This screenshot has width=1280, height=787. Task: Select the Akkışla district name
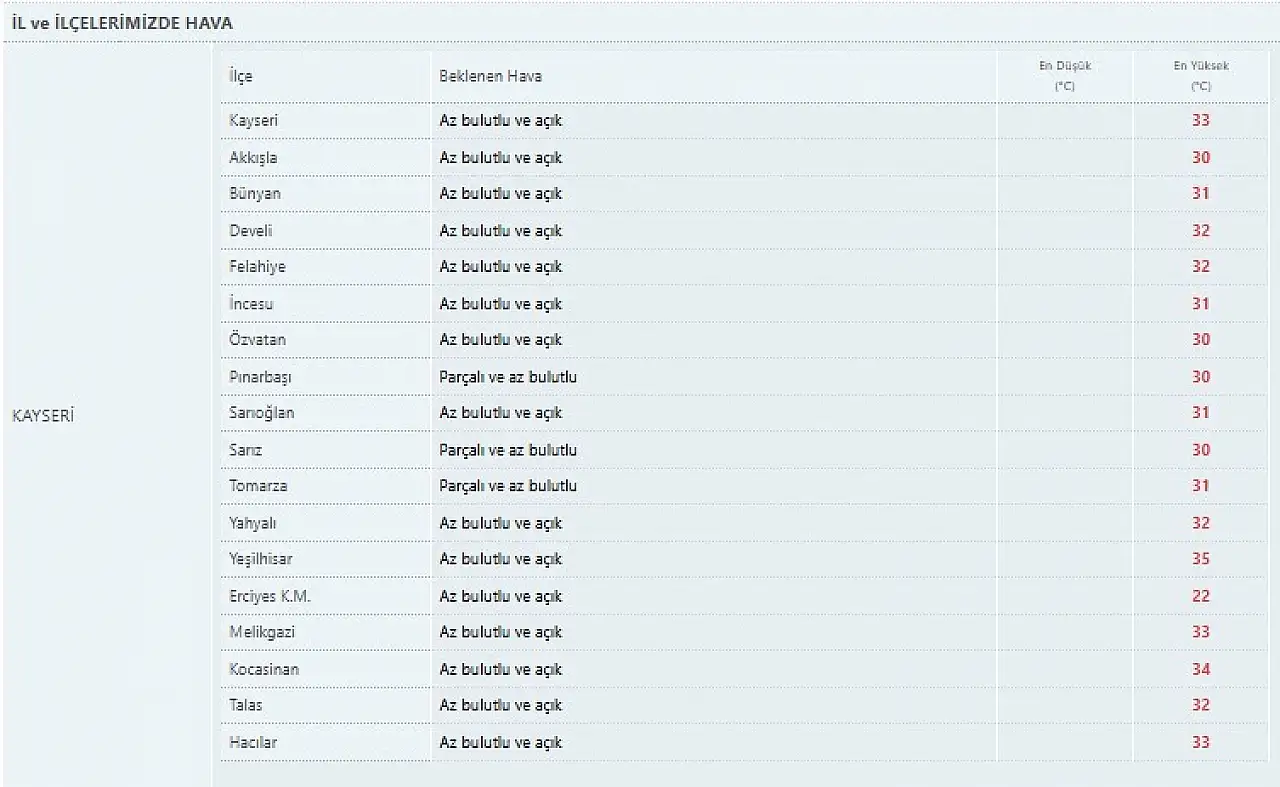click(253, 158)
